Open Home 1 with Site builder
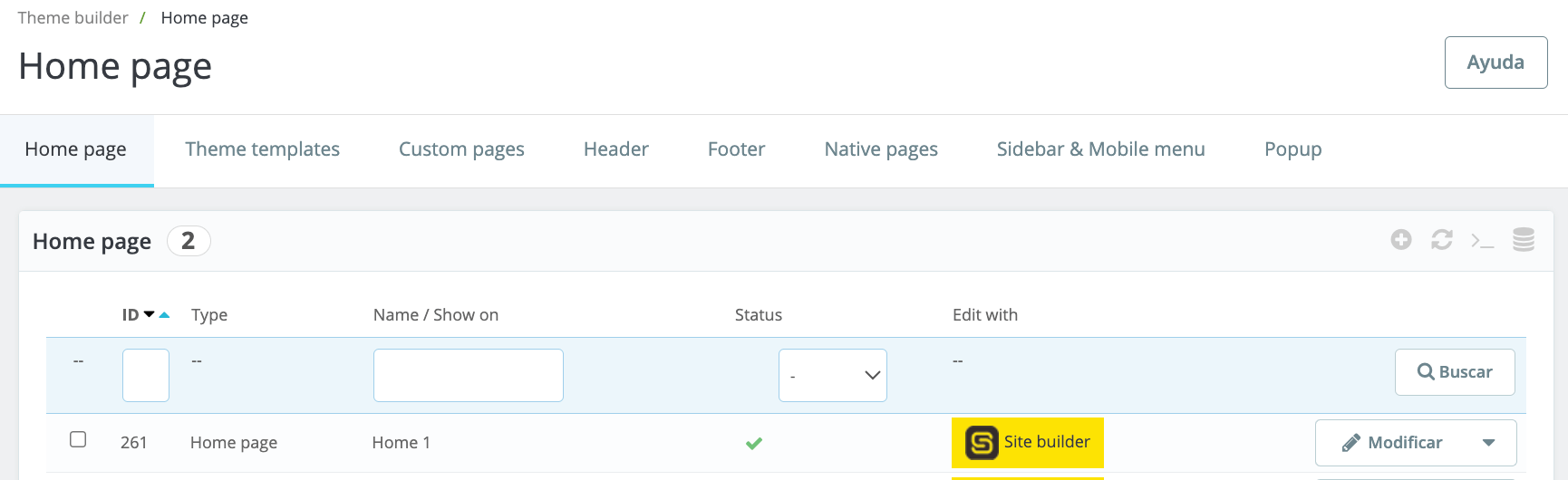This screenshot has width=1568, height=480. pos(1027,442)
